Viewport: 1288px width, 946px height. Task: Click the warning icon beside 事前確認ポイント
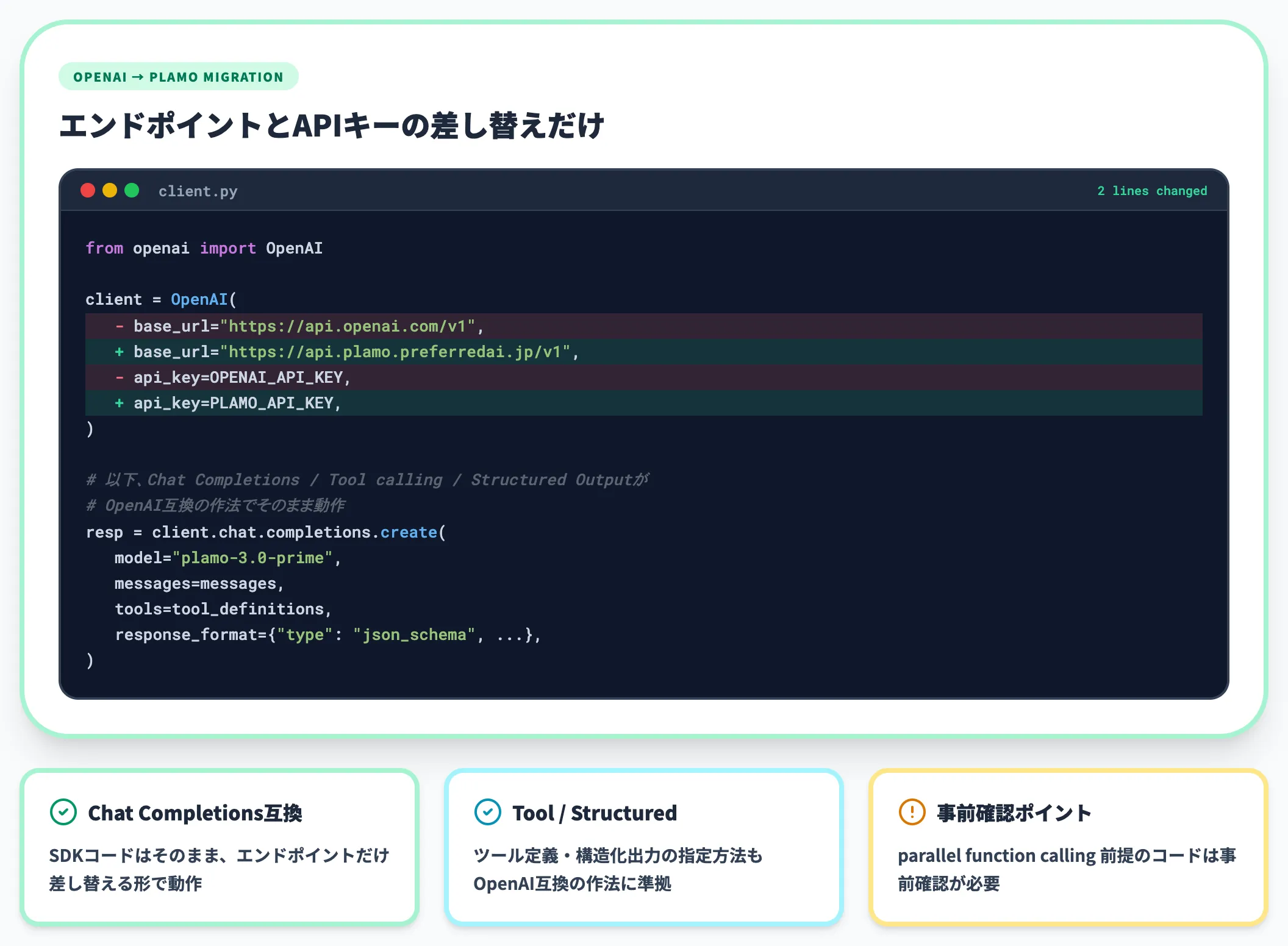click(x=912, y=812)
